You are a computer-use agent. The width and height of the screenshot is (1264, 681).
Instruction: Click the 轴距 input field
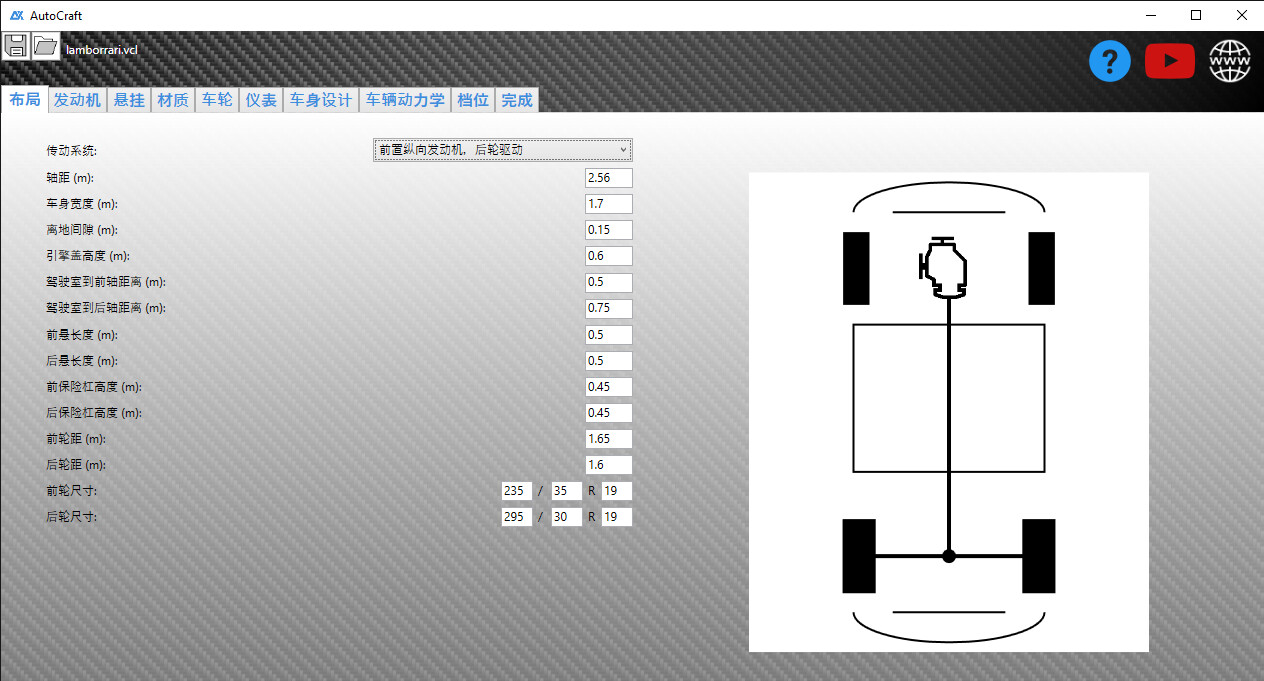tap(608, 178)
